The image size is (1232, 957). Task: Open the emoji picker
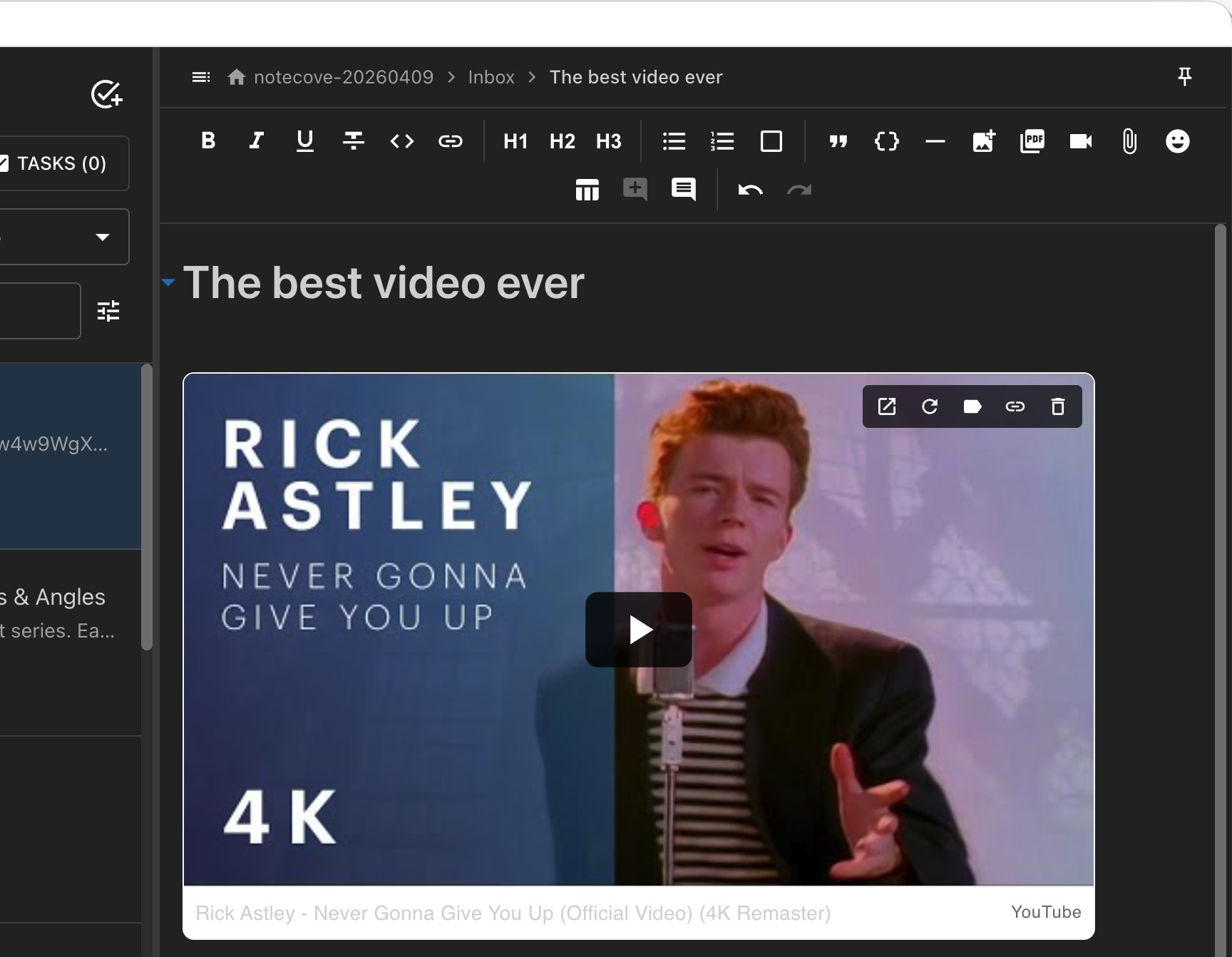click(x=1178, y=141)
